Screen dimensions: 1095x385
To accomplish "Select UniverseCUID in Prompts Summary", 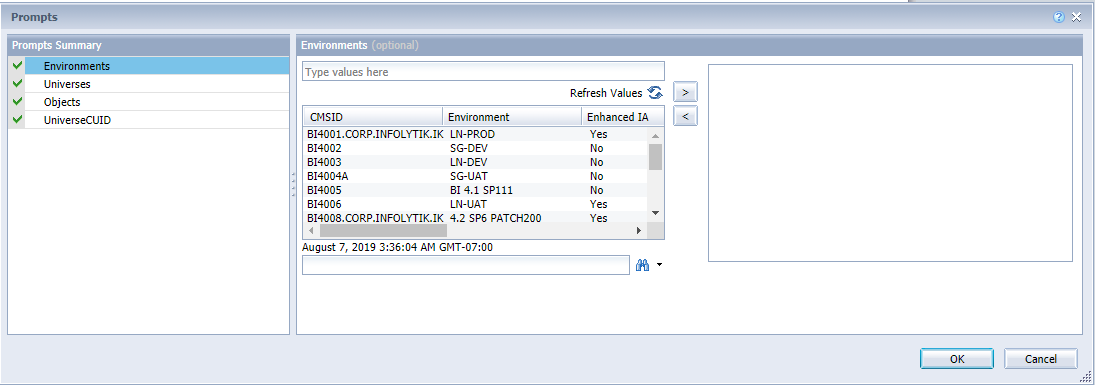I will [x=156, y=120].
